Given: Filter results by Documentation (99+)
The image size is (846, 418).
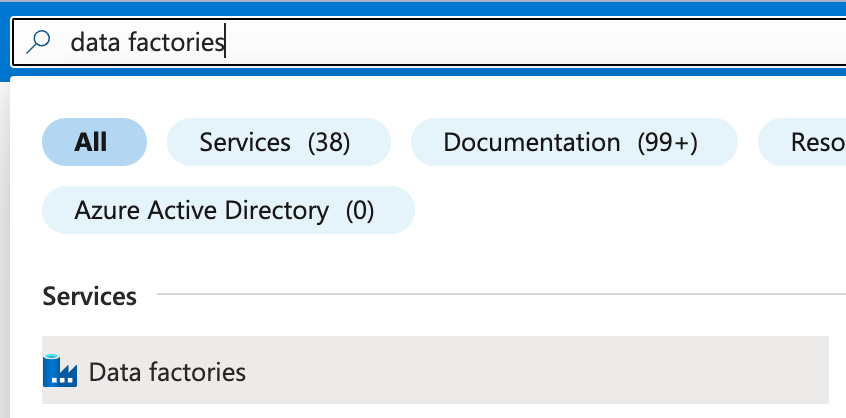Looking at the screenshot, I should pyautogui.click(x=574, y=142).
